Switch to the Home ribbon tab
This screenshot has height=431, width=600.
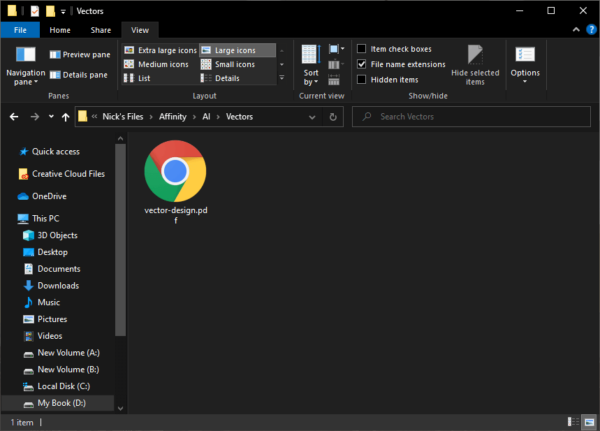(x=59, y=30)
